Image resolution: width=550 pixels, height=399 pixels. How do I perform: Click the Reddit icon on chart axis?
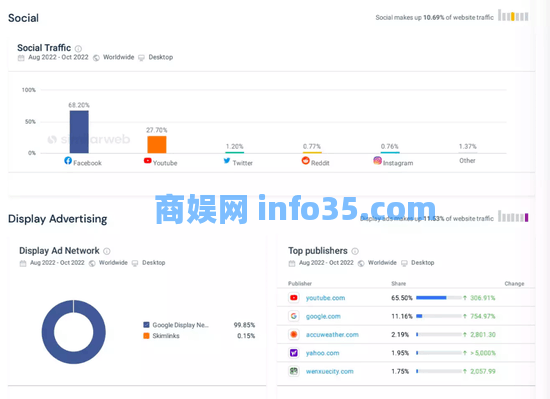[306, 161]
